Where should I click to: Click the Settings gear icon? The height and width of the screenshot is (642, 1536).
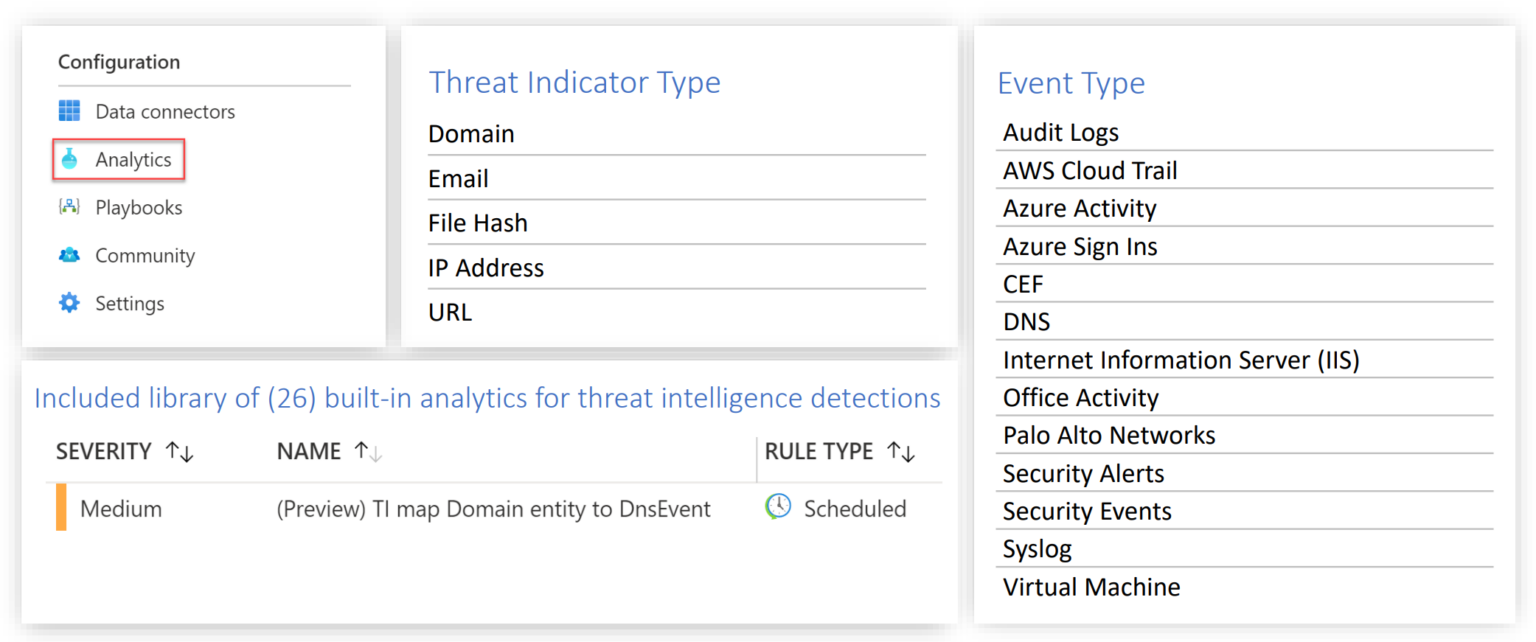tap(69, 303)
